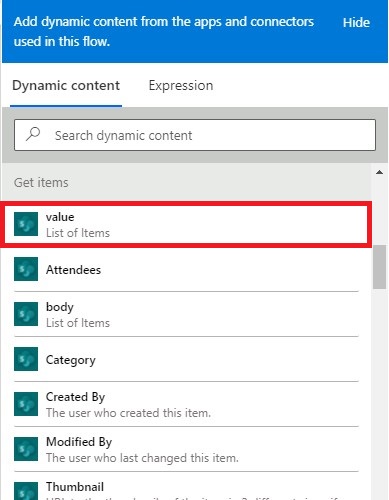Add the Category field
The image size is (389, 500).
[x=186, y=359]
